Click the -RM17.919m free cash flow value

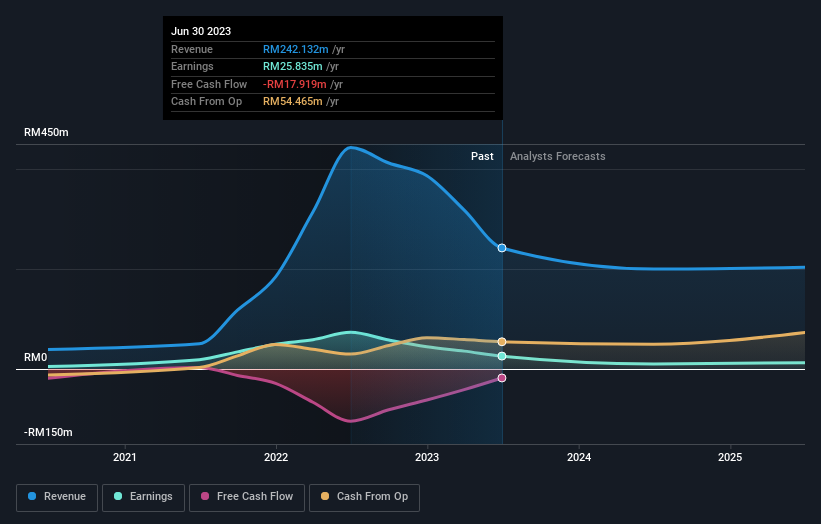click(x=295, y=84)
